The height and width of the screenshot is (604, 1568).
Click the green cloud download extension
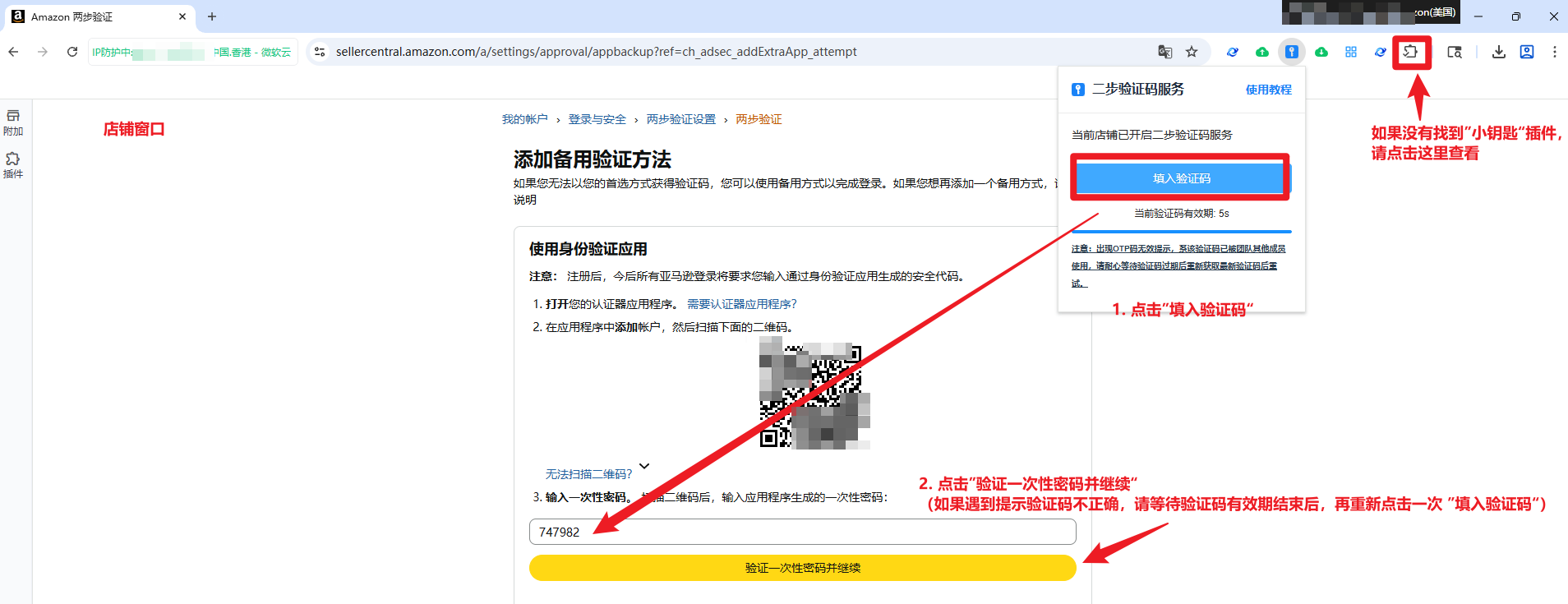(x=1321, y=52)
